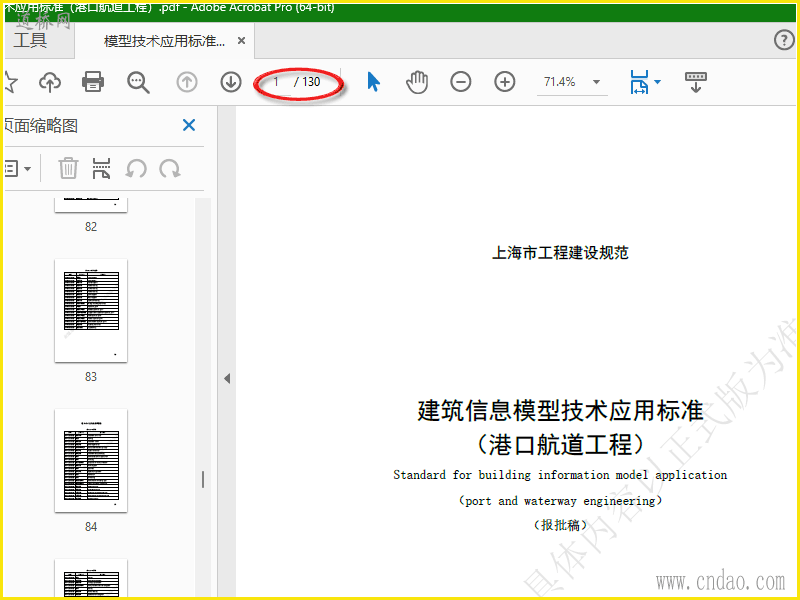Choose the hand pan tool
The height and width of the screenshot is (600, 800).
417,82
